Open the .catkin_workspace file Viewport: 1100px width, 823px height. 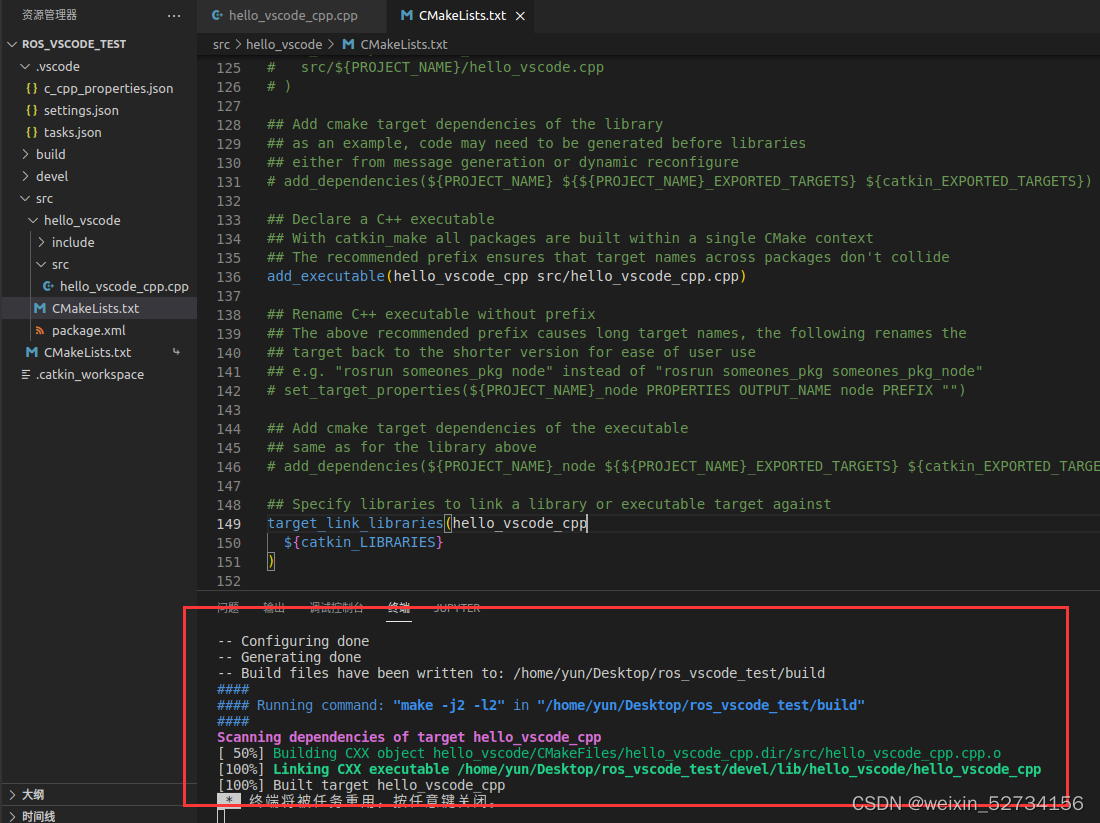pos(90,375)
